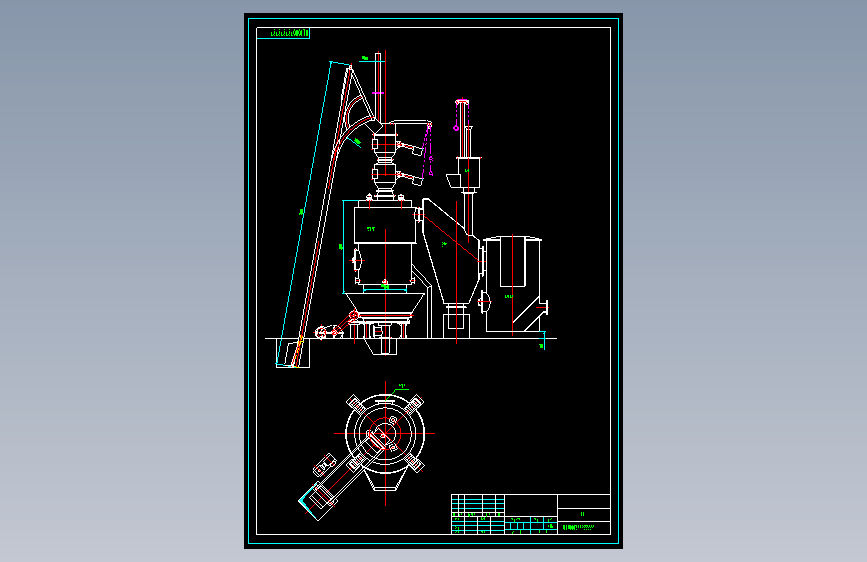Click the title block table in the sheet corner
Image resolution: width=867 pixels, height=562 pixels.
[x=531, y=514]
